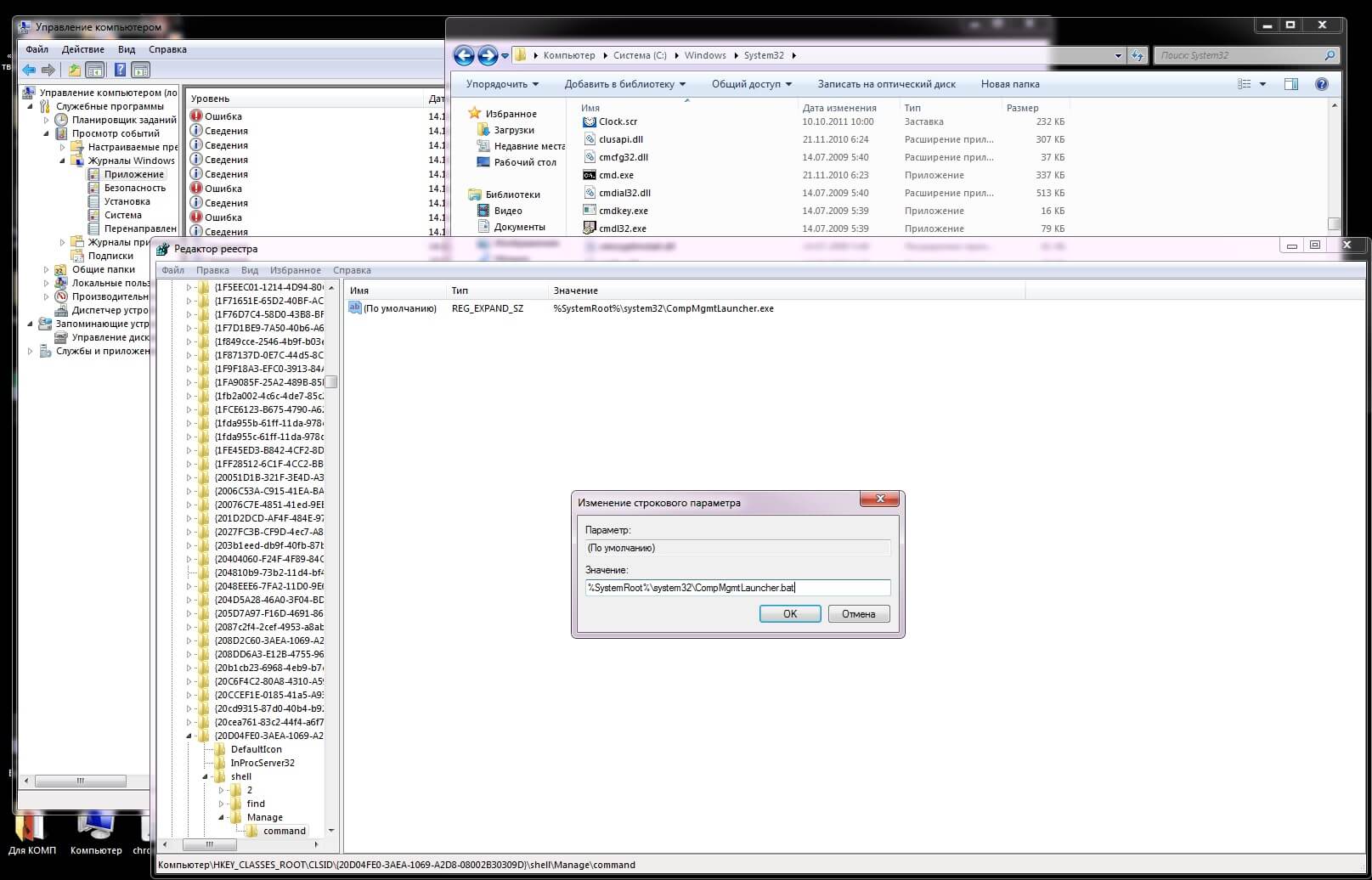Click the Back arrow in the Explorer window
The height and width of the screenshot is (880, 1372).
pos(464,55)
